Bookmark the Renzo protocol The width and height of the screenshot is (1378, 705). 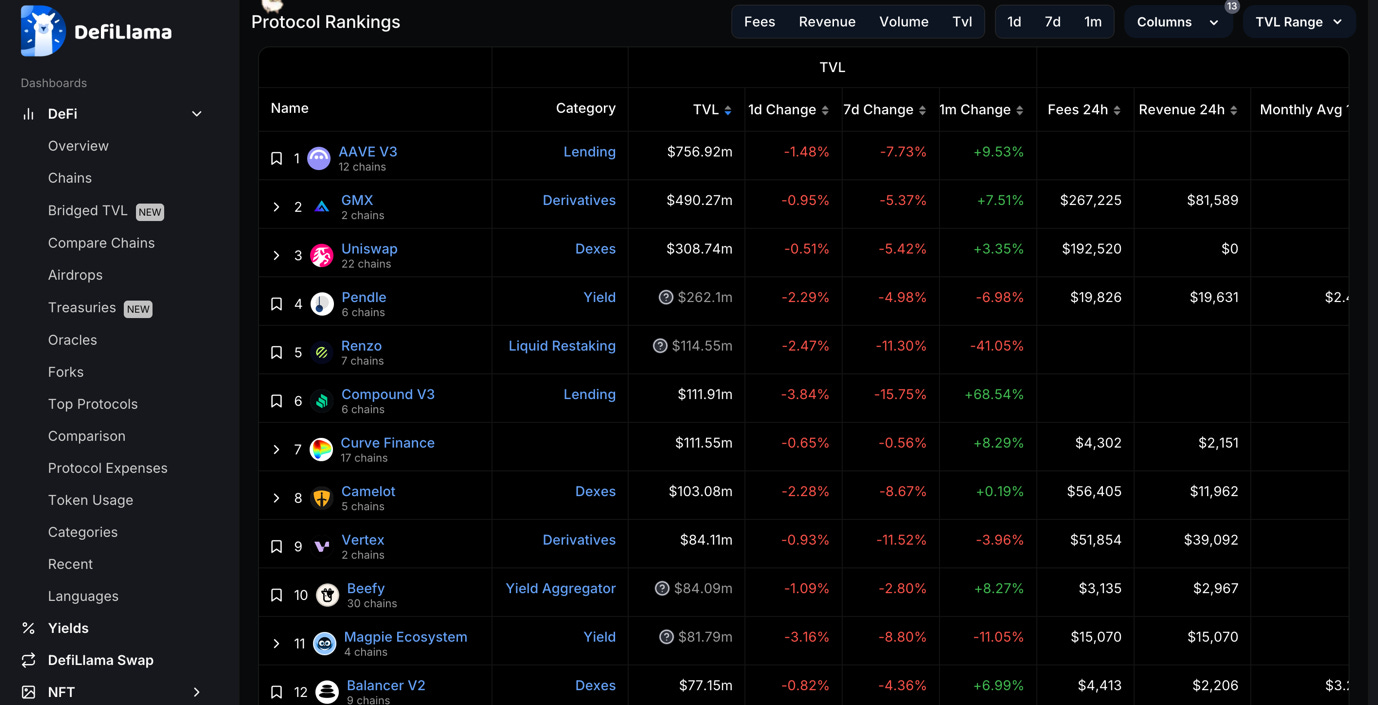(x=277, y=352)
